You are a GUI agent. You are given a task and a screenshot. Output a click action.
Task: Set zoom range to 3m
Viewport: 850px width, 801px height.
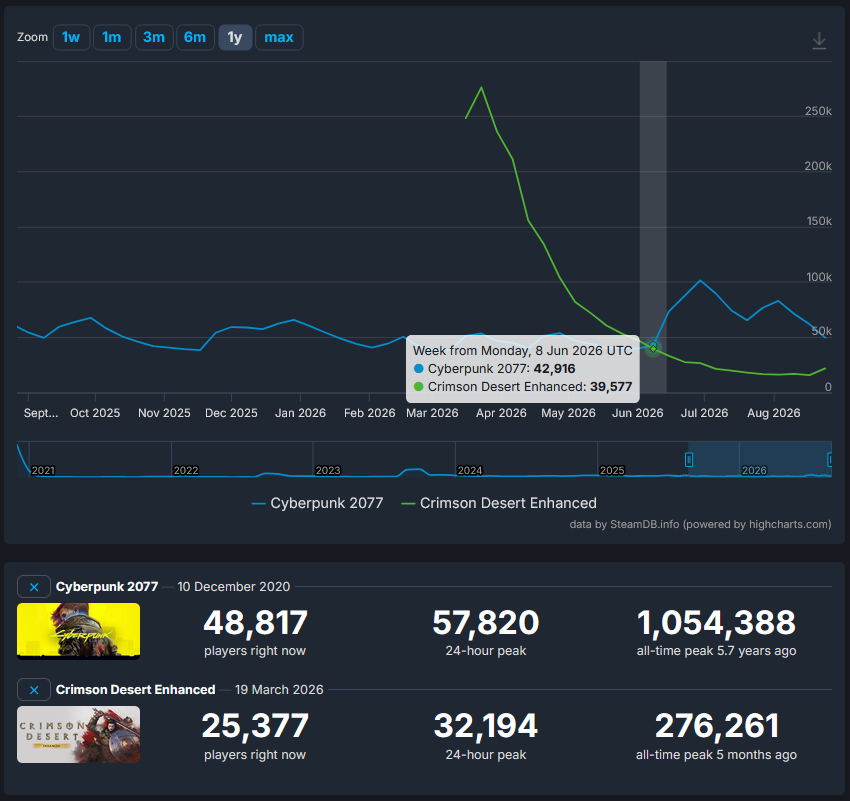click(x=154, y=37)
